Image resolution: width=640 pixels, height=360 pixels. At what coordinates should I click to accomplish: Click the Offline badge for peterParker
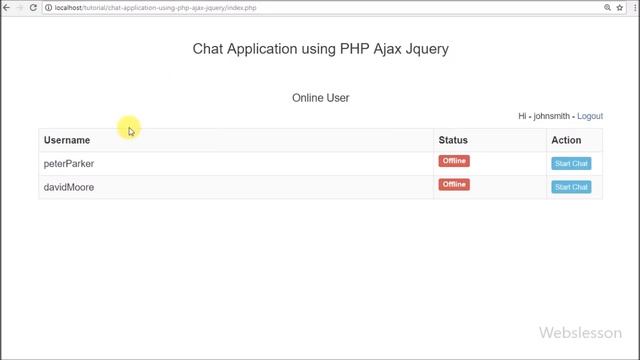[454, 161]
